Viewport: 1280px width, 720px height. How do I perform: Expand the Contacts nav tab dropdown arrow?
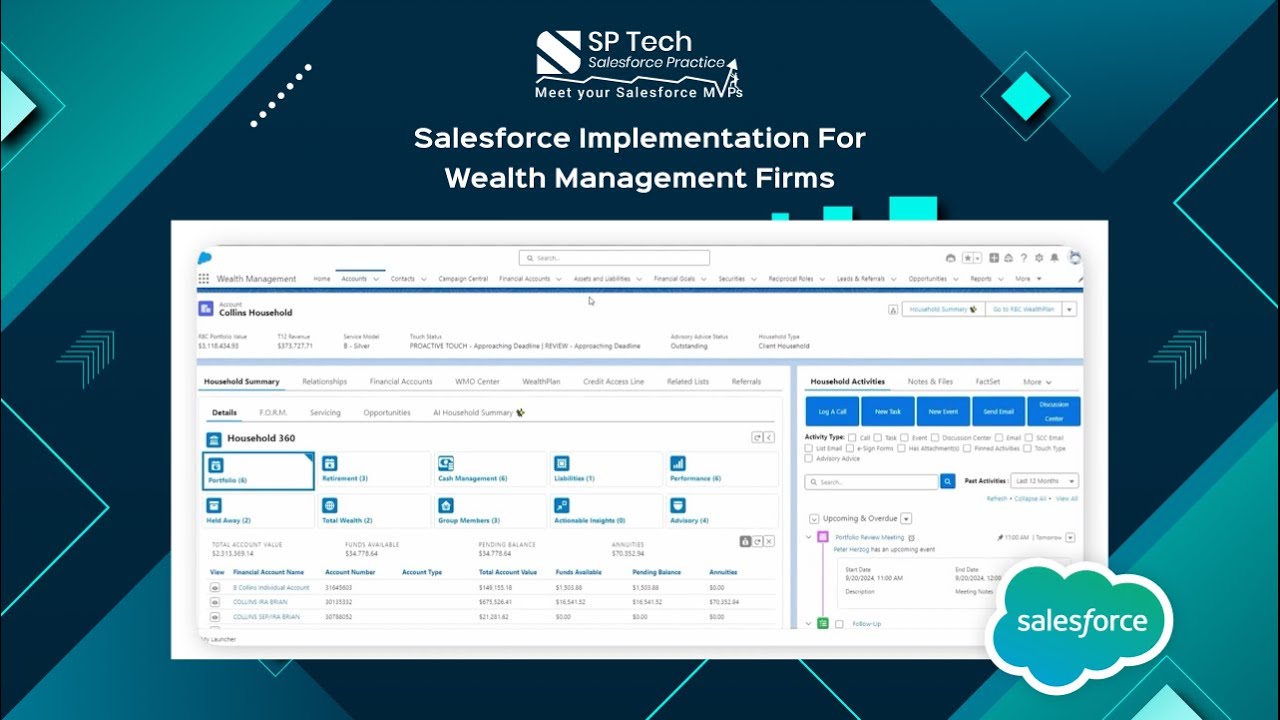pyautogui.click(x=424, y=279)
